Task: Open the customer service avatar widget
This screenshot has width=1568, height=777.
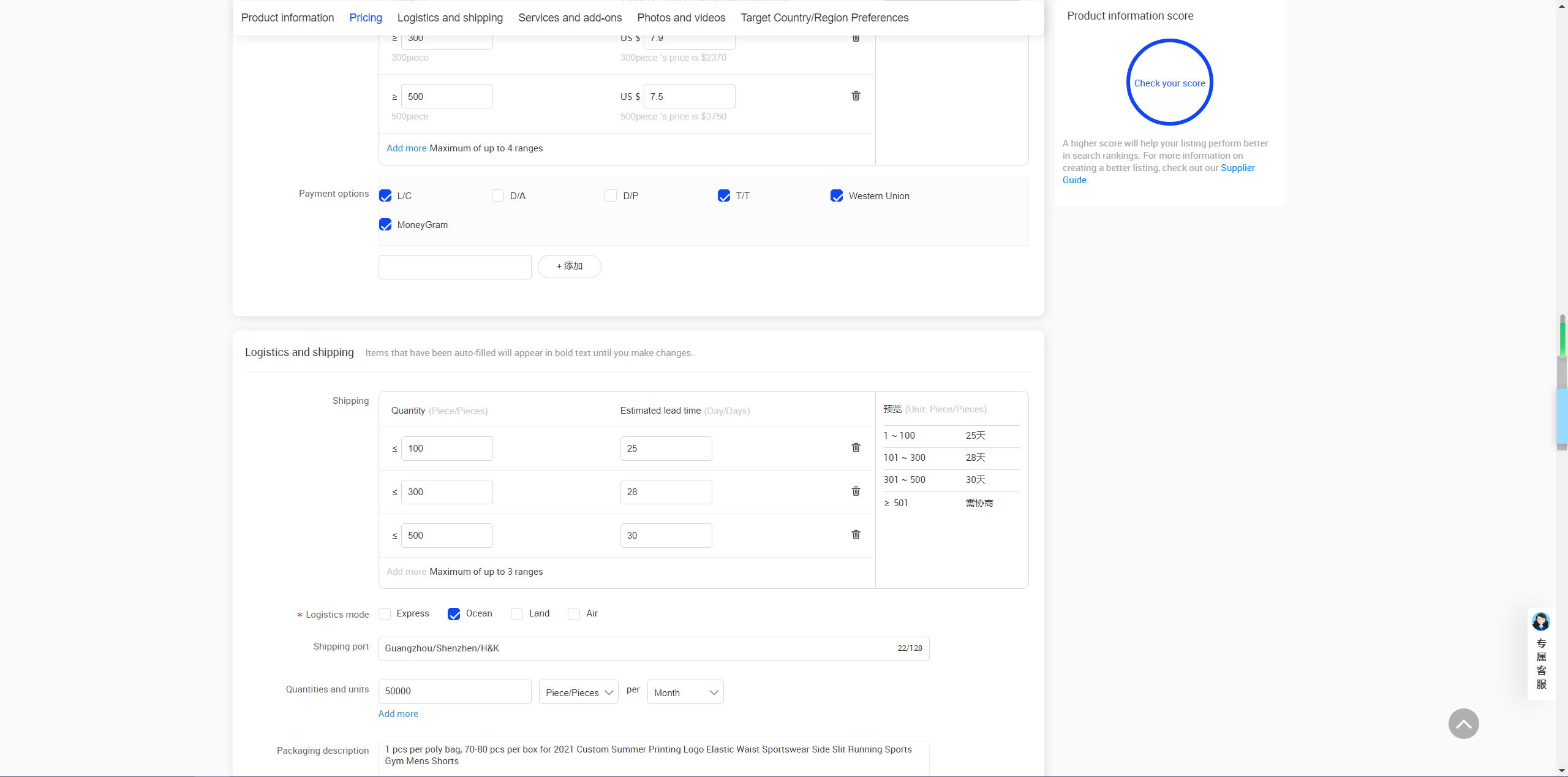Action: coord(1541,622)
